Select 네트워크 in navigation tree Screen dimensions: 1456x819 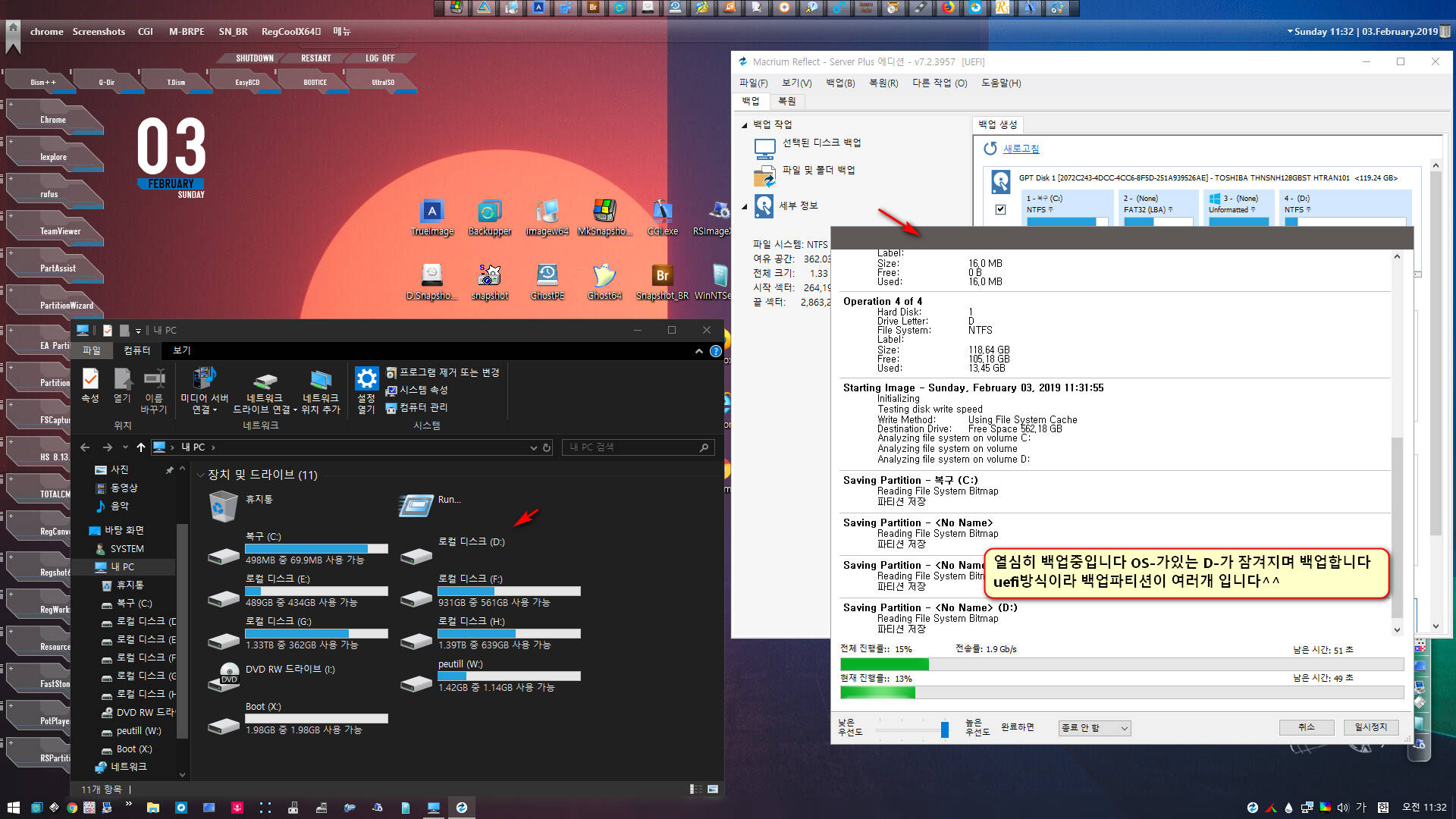pos(128,767)
